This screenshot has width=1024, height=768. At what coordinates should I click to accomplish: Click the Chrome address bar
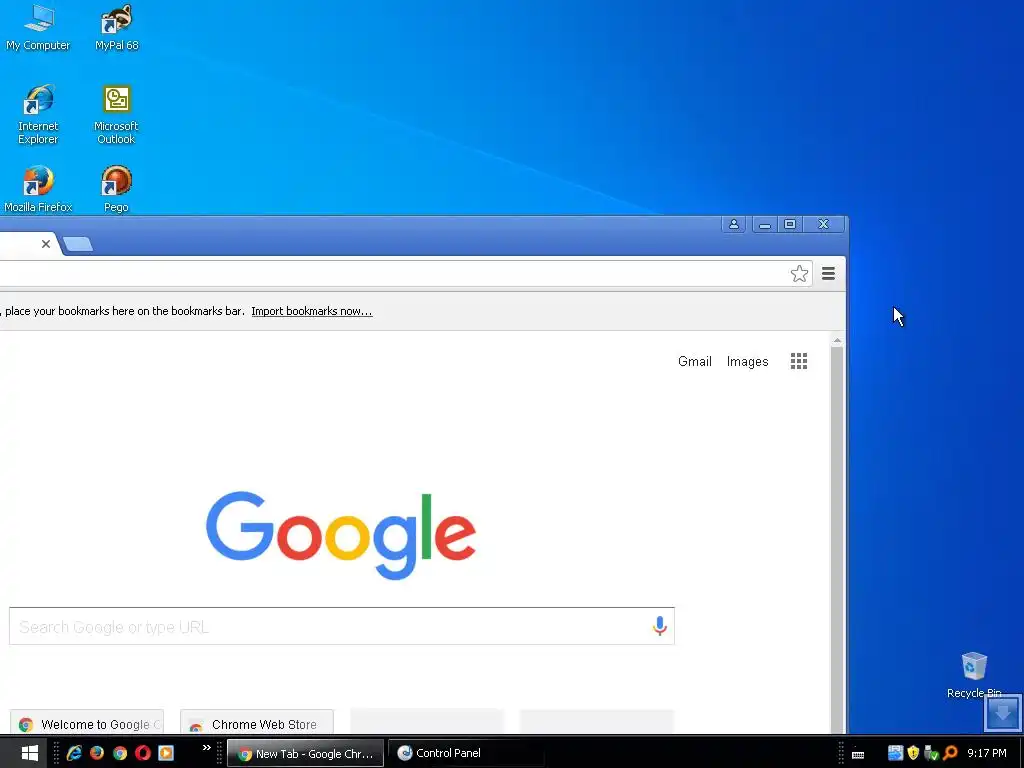pos(392,274)
